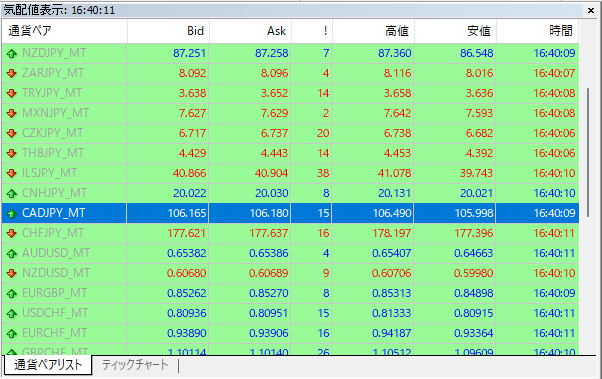Image resolution: width=602 pixels, height=379 pixels.
Task: Click the 安値 column header
Action: [x=455, y=31]
